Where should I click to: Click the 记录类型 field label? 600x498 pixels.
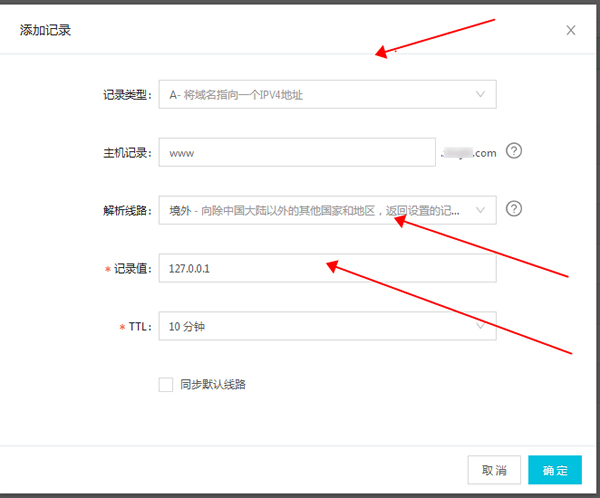point(126,95)
